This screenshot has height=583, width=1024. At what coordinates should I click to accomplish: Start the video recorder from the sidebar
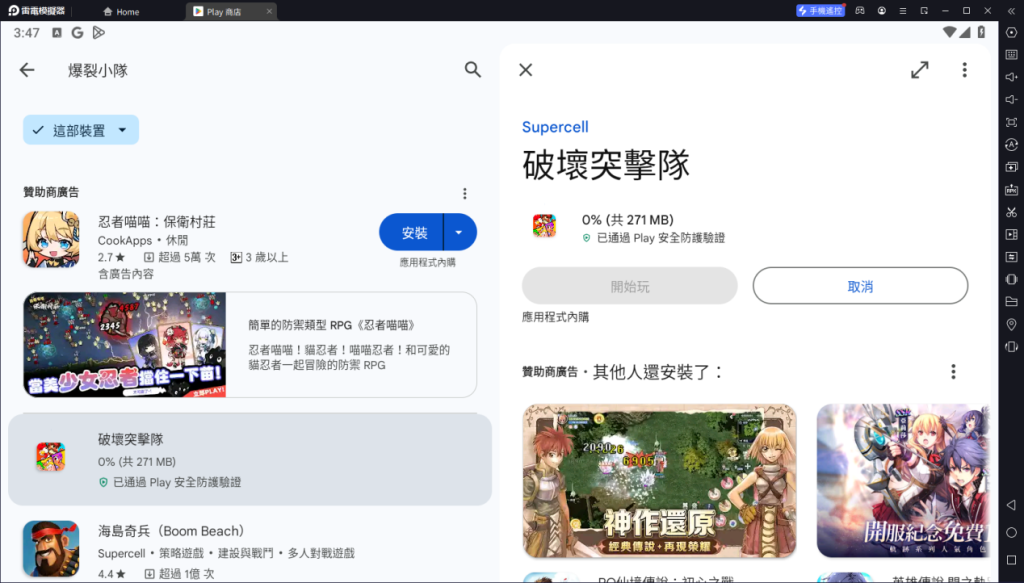[x=1012, y=234]
